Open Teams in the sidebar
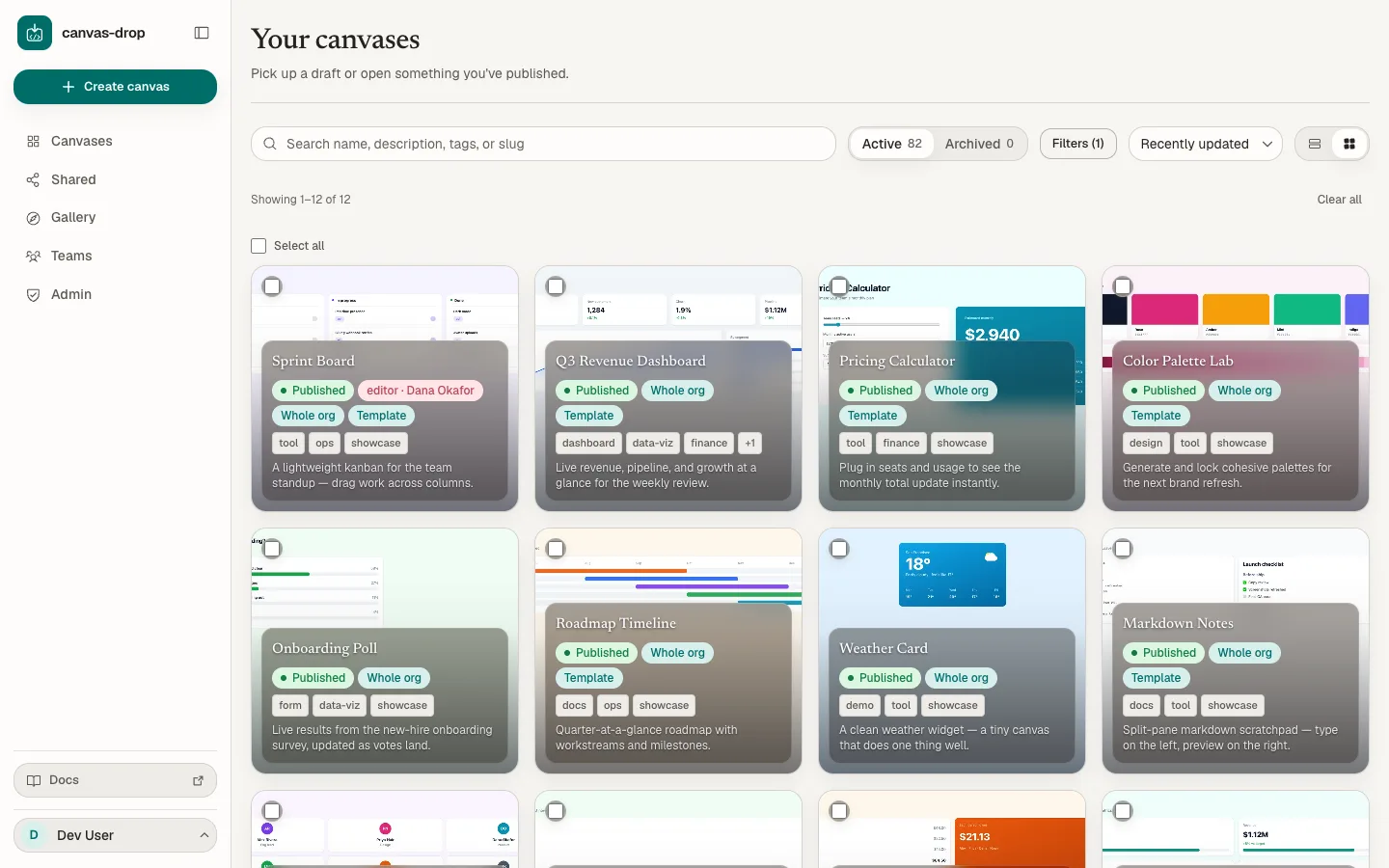 (115, 257)
